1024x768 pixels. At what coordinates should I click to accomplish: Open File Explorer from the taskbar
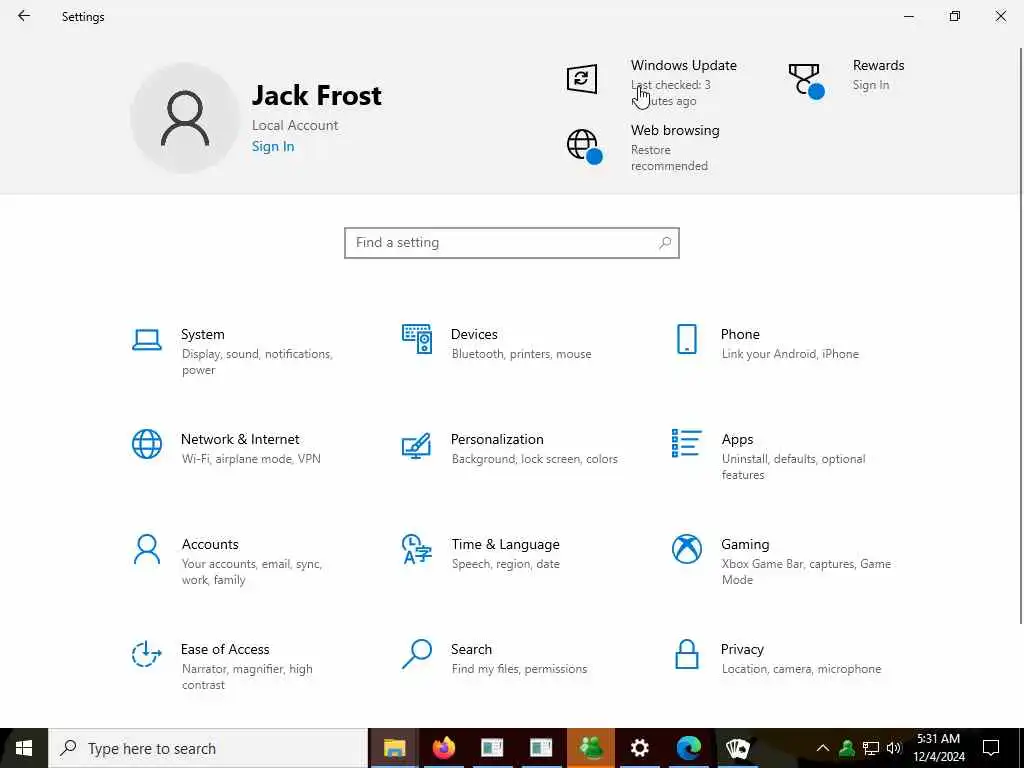(394, 748)
